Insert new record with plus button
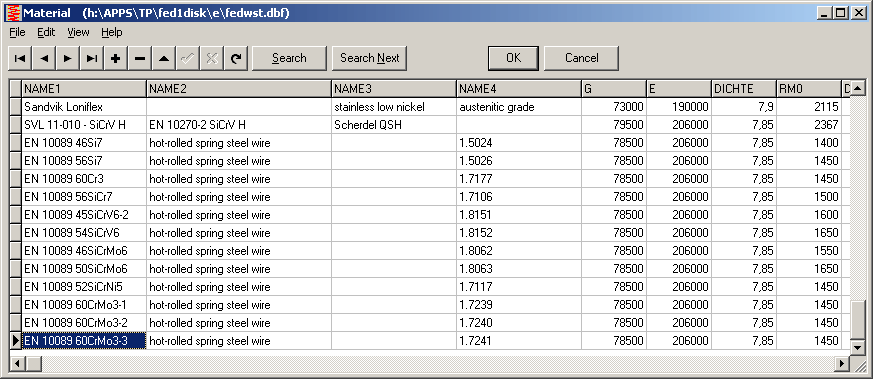This screenshot has height=379, width=873. point(116,58)
